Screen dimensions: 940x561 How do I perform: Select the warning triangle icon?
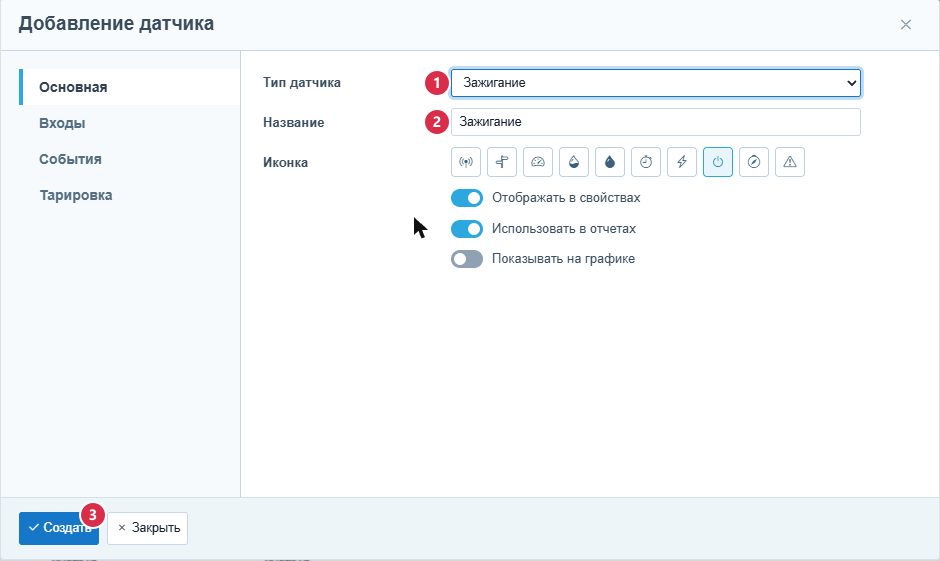[790, 162]
